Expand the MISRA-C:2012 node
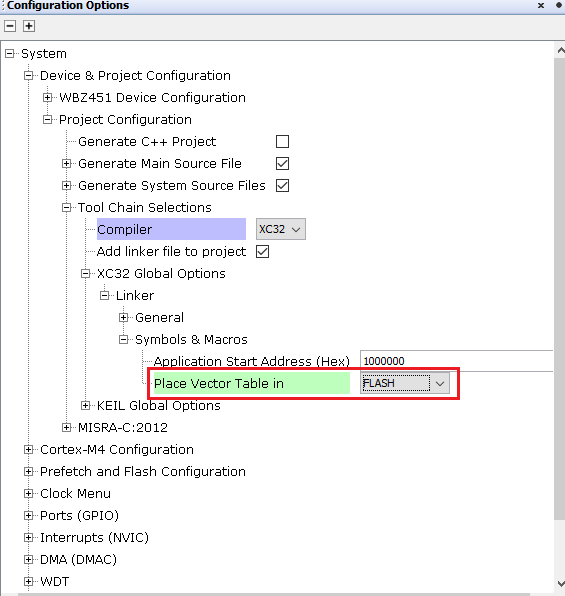The image size is (565, 596). click(x=67, y=428)
